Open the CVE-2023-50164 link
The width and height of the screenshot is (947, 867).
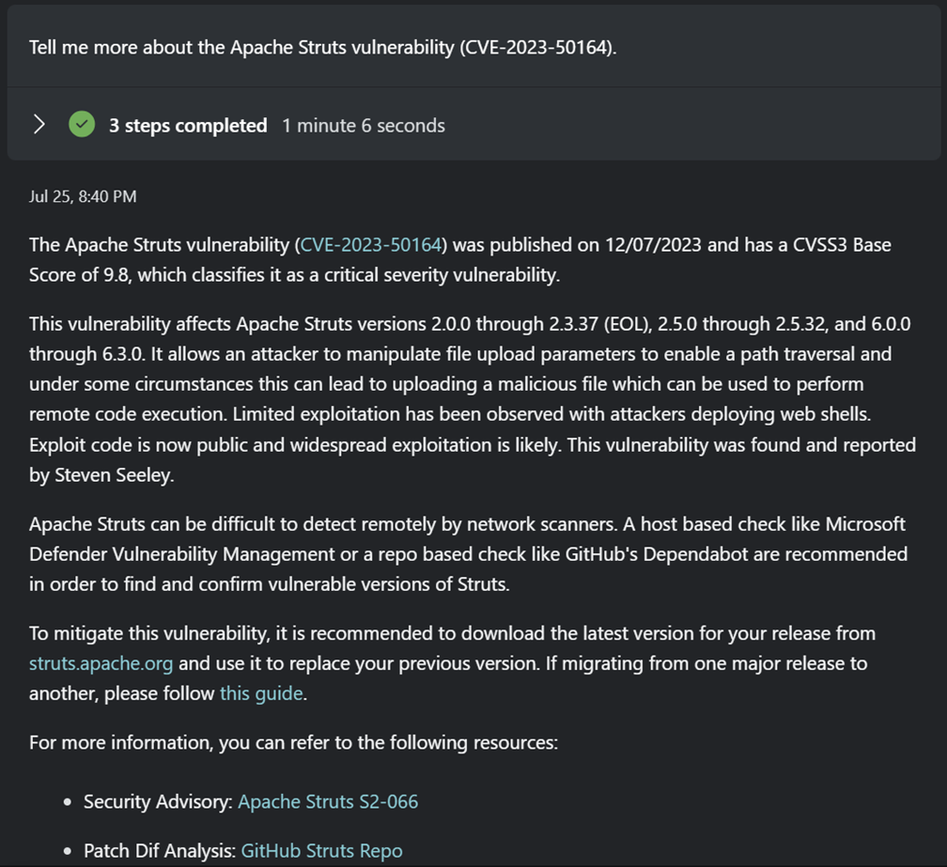tap(372, 245)
